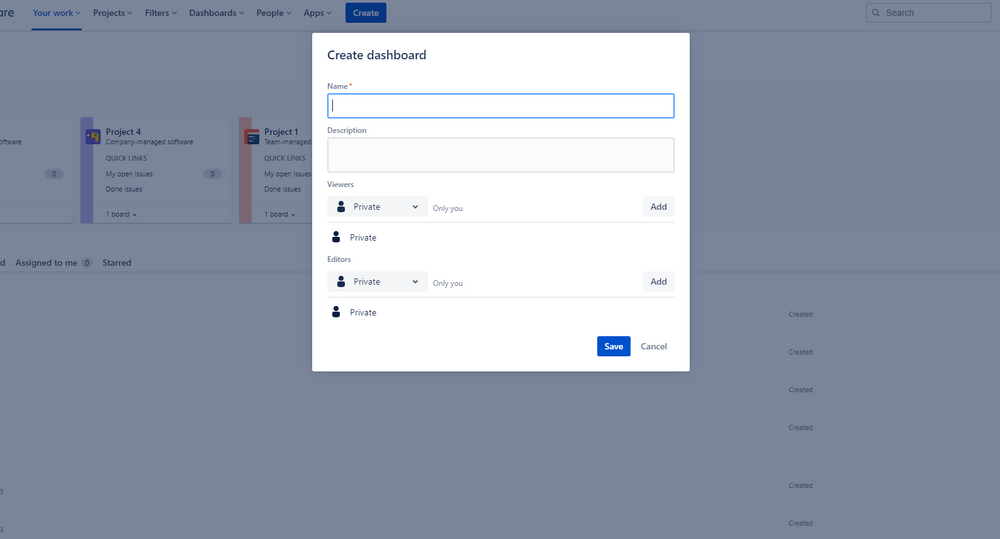Open the Viewers Private dropdown
1000x539 pixels.
click(377, 207)
